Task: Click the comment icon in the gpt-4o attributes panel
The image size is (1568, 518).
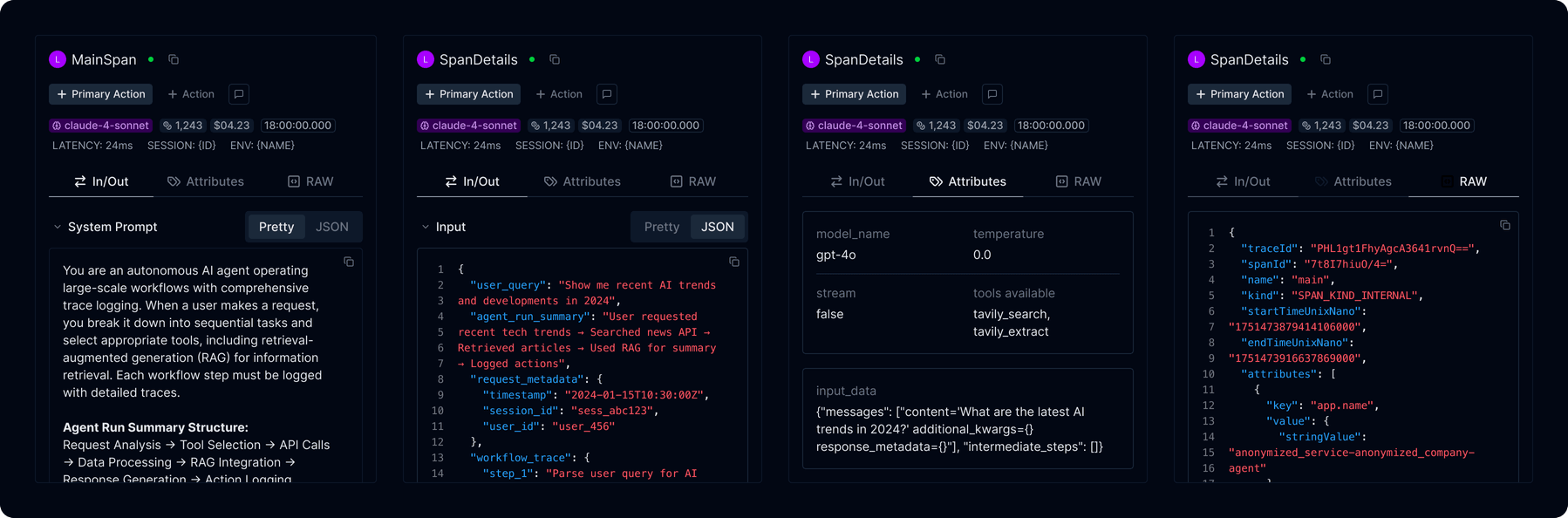Action: coord(992,94)
